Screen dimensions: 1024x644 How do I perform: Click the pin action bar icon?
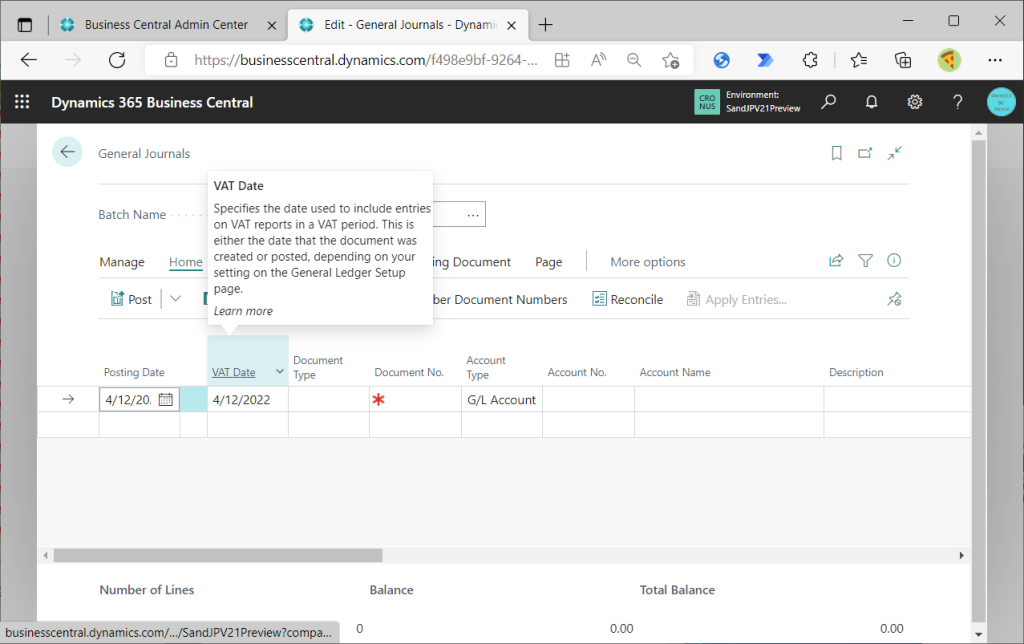[x=894, y=299]
